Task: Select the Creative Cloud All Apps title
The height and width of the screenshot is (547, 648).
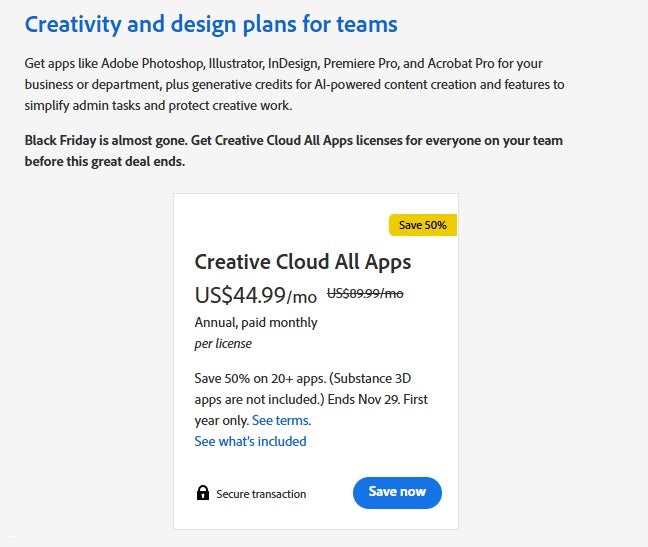Action: [303, 262]
